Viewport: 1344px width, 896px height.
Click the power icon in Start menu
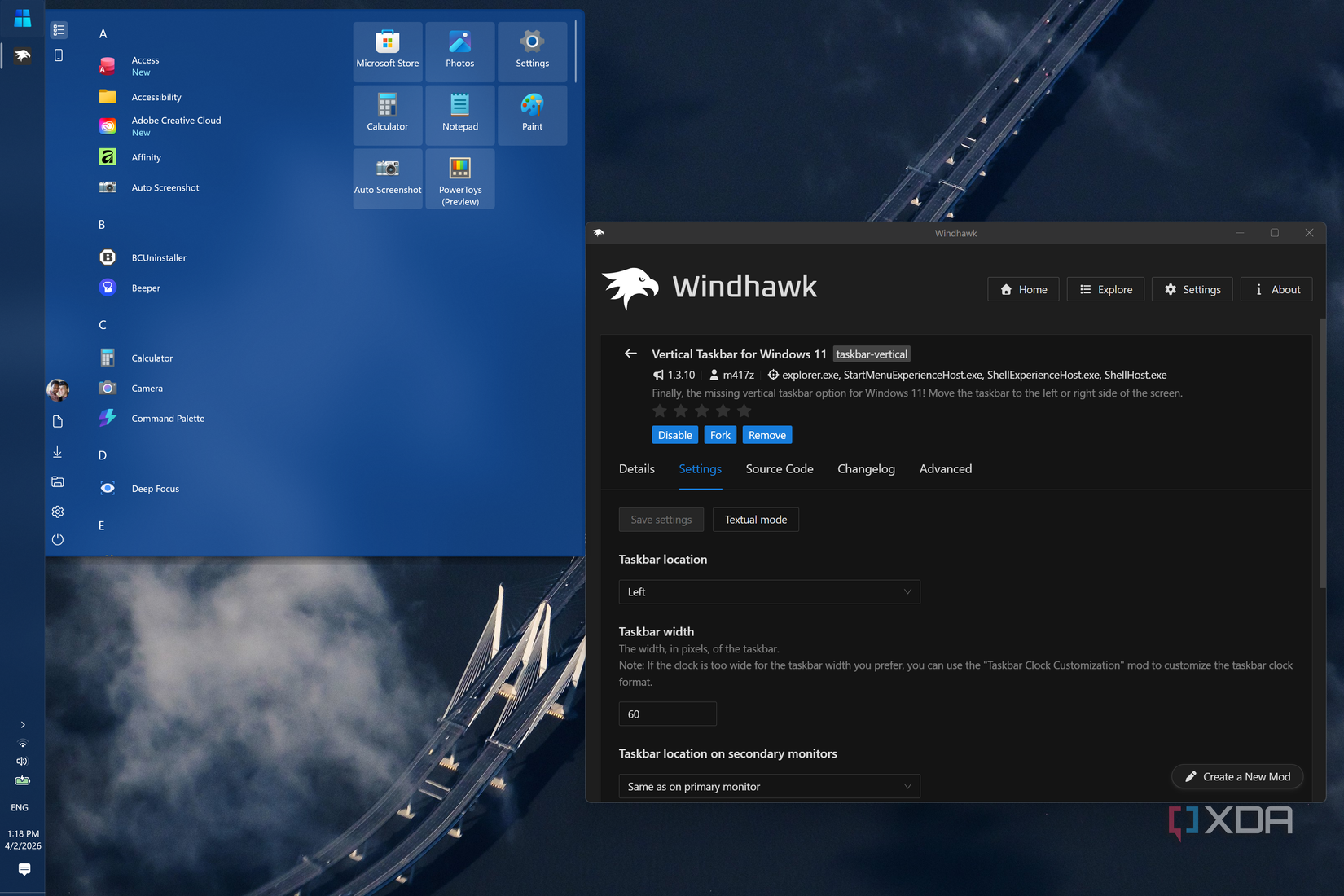pyautogui.click(x=58, y=539)
